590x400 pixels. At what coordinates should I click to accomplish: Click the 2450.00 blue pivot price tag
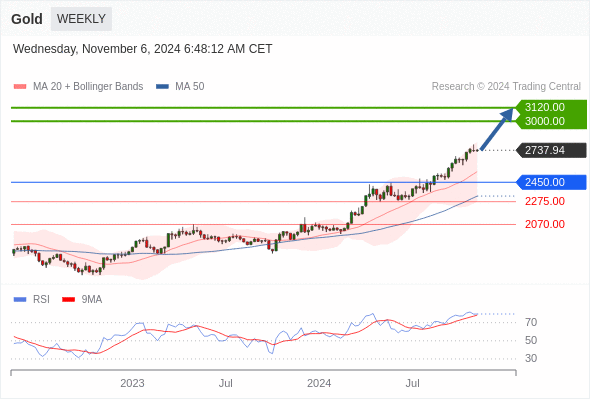[551, 183]
